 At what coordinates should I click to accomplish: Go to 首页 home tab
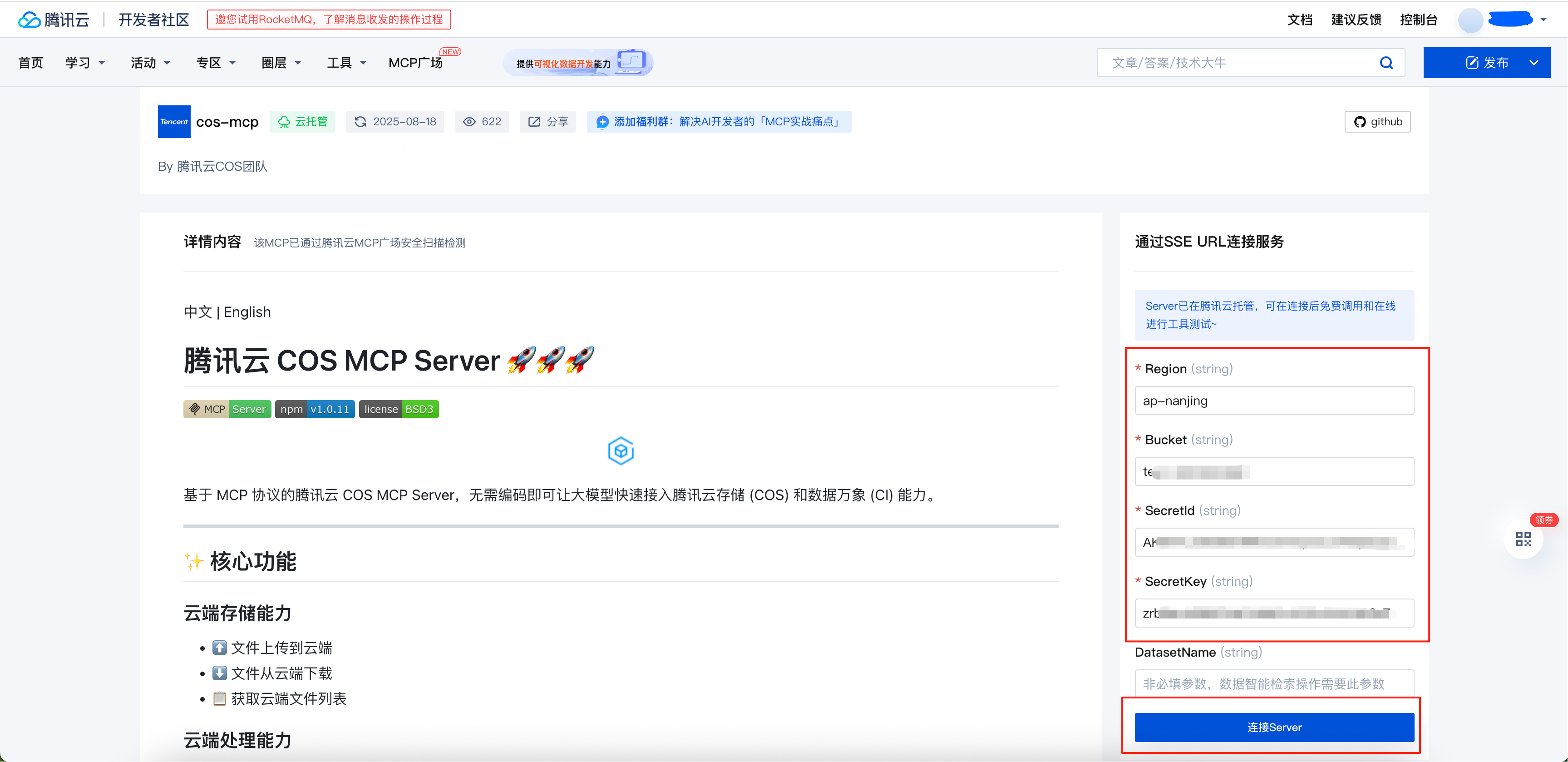pyautogui.click(x=30, y=63)
